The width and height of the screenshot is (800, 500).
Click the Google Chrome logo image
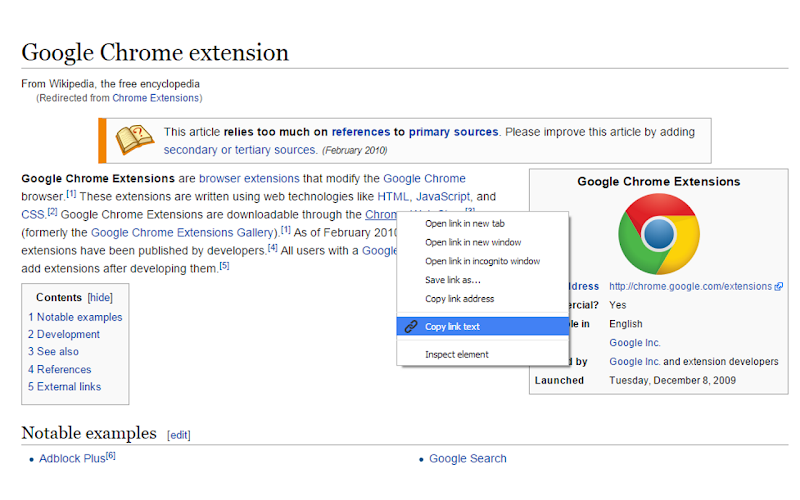click(659, 234)
